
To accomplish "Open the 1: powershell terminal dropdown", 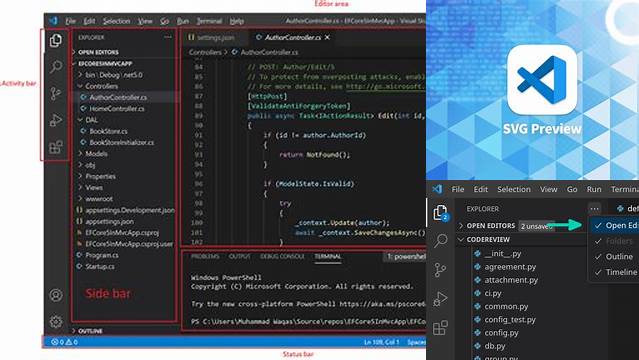I will [x=405, y=256].
